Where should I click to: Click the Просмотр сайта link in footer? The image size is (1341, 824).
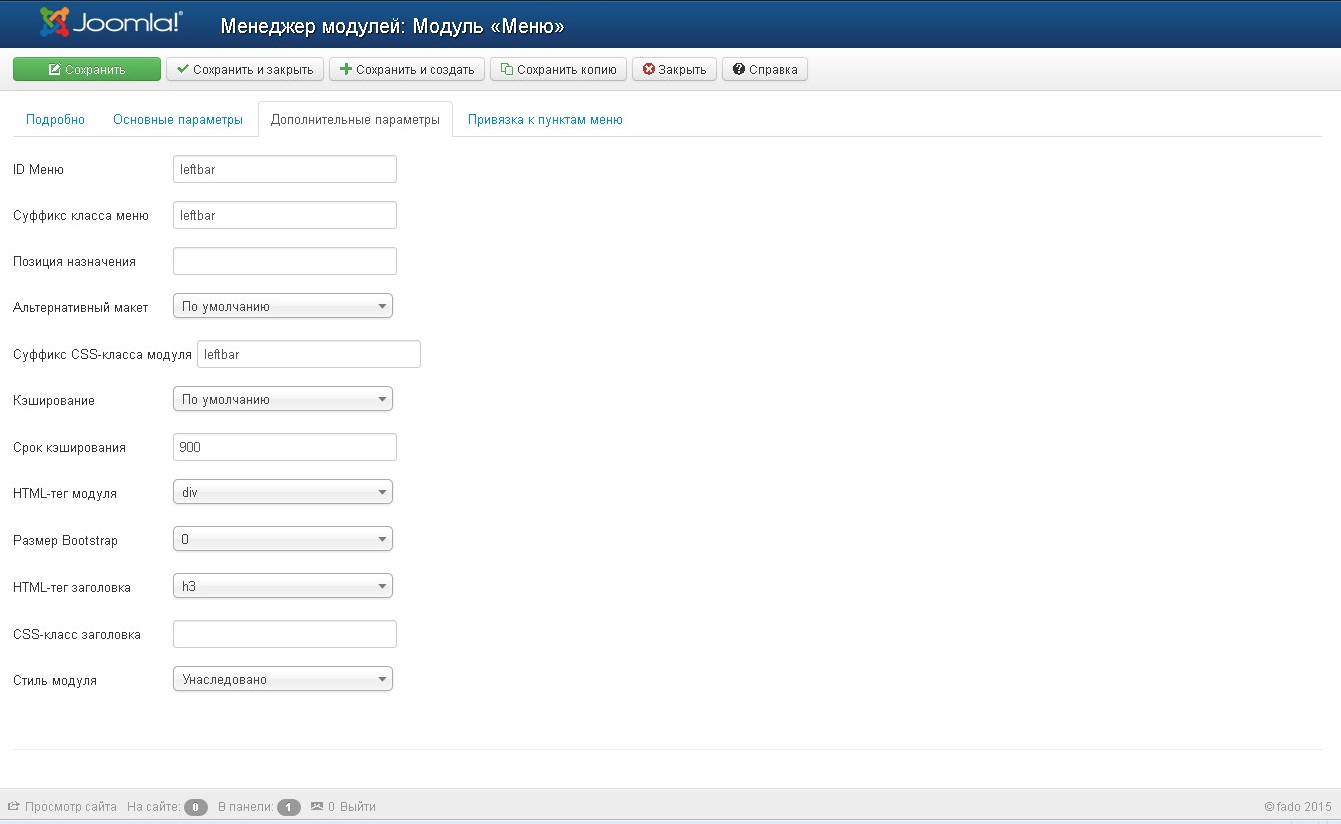point(62,806)
